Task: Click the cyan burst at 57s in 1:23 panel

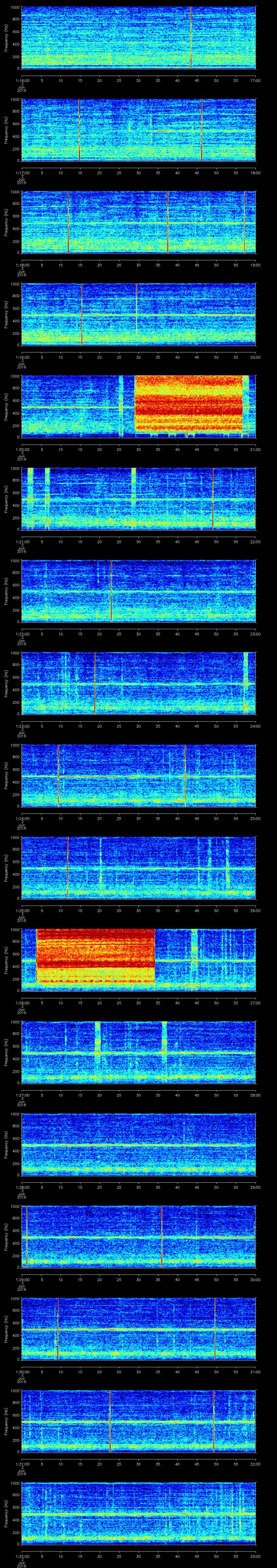Action: (x=245, y=682)
